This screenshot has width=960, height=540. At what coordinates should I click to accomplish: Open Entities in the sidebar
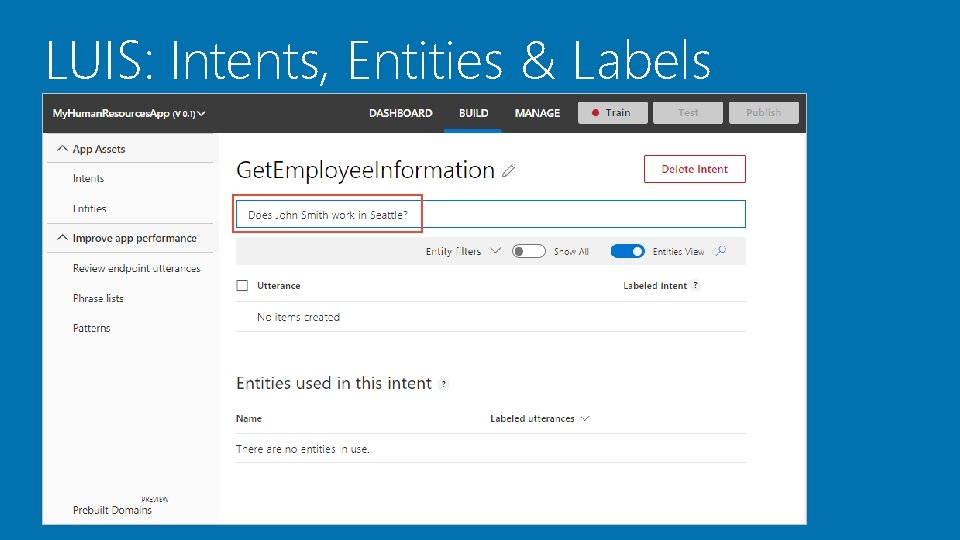(x=89, y=208)
